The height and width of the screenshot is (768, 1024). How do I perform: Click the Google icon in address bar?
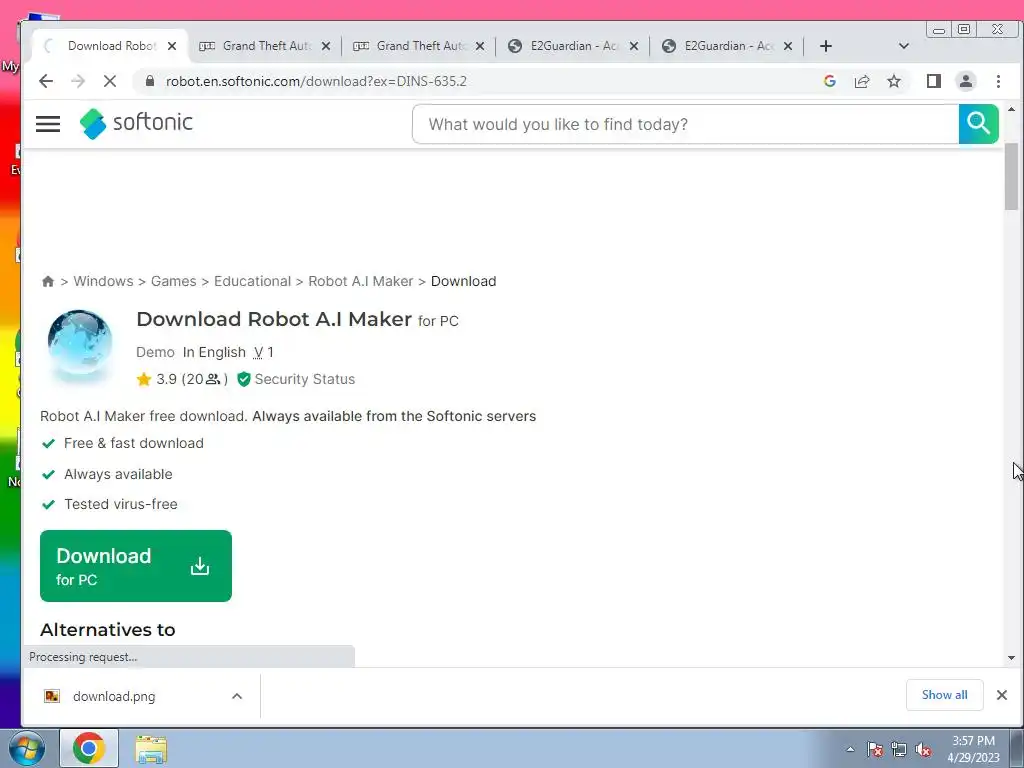[x=830, y=81]
